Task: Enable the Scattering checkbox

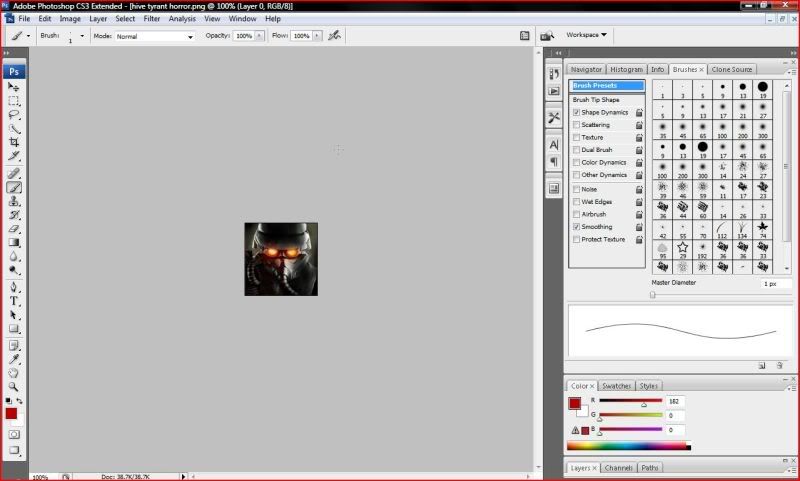Action: point(577,125)
